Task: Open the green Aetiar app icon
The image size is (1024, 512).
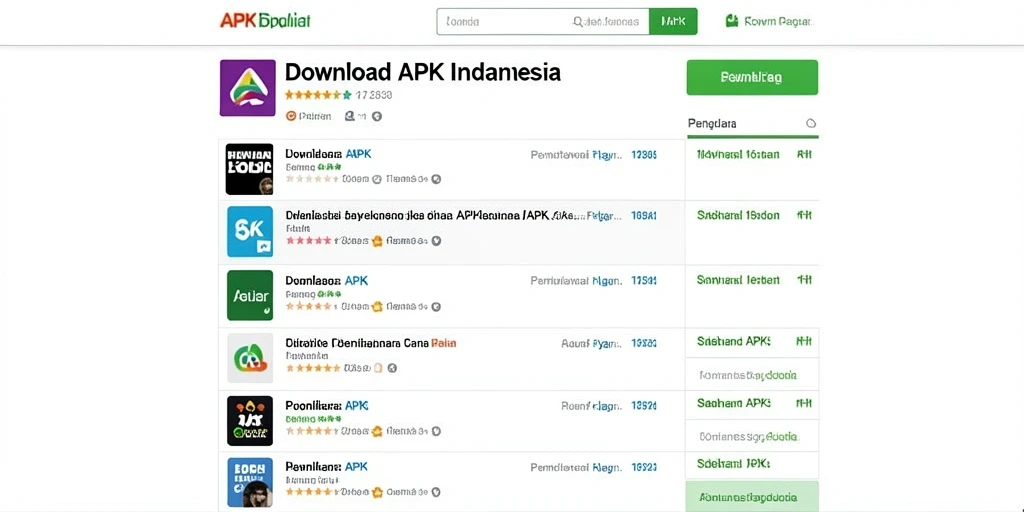Action: [249, 295]
